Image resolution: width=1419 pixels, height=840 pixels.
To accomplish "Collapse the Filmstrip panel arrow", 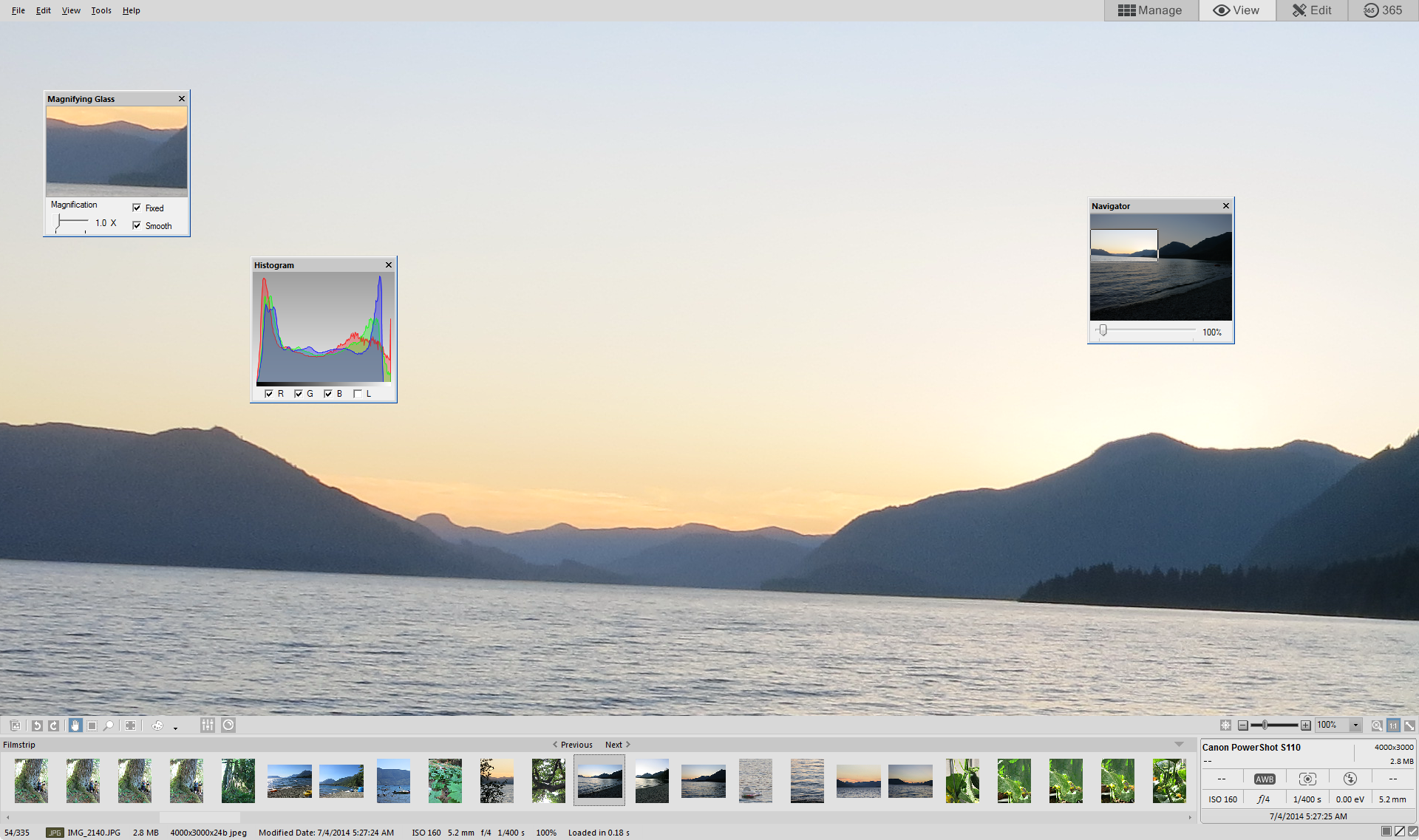I will click(1179, 745).
